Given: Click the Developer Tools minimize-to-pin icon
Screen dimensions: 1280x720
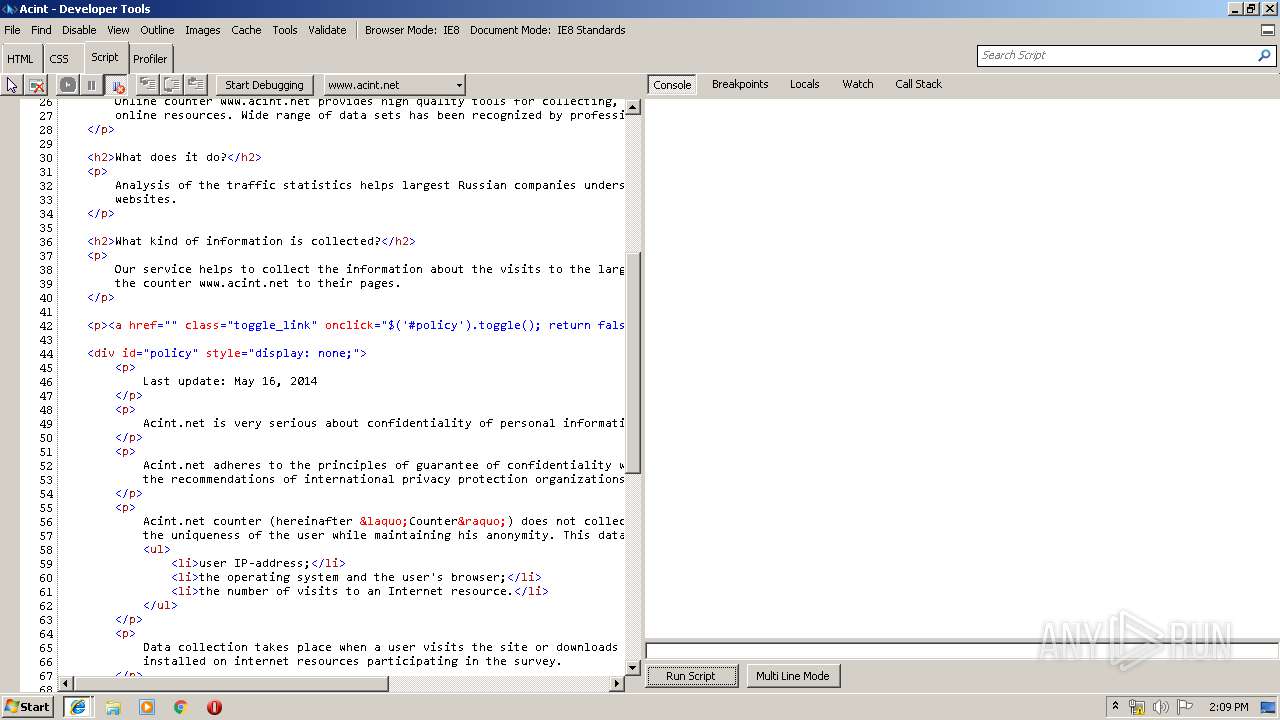Looking at the screenshot, I should pos(1268,30).
